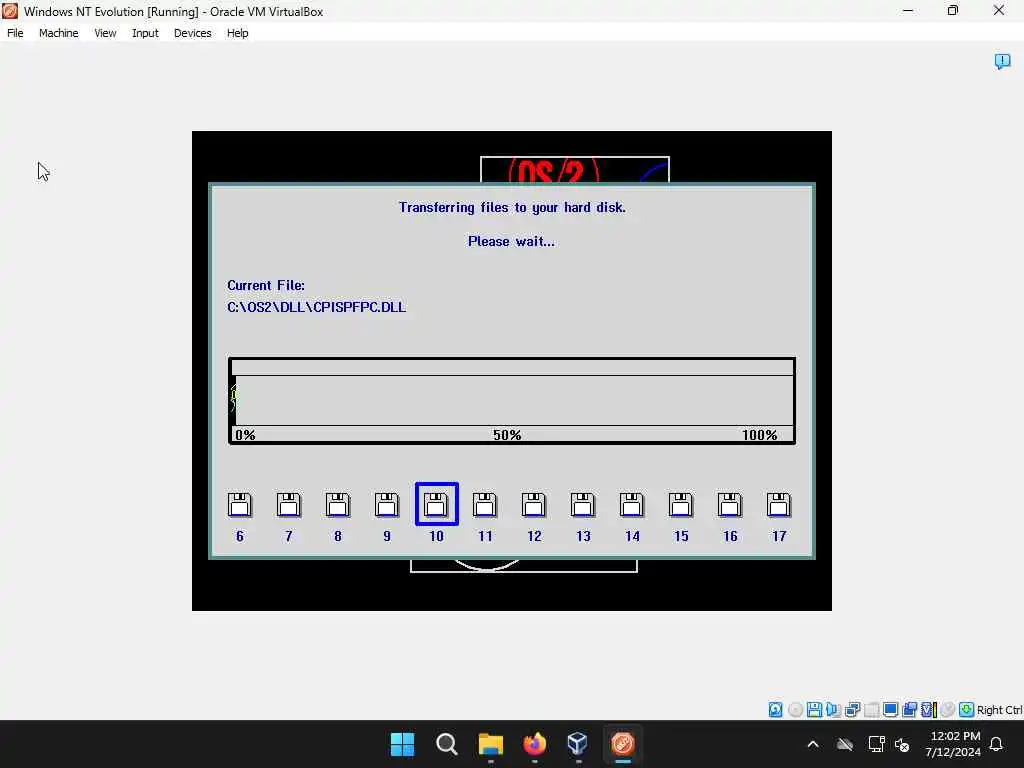Screen dimensions: 1024x768
Task: Open the View menu
Action: [x=105, y=33]
